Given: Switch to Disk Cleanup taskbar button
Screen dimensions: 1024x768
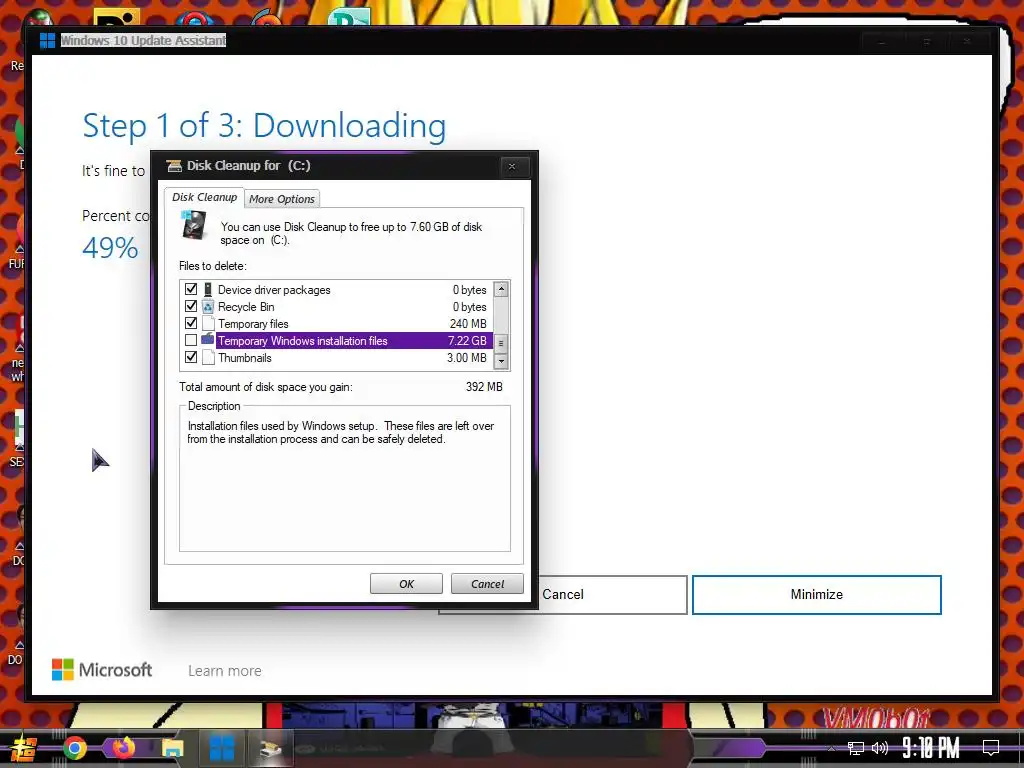Looking at the screenshot, I should 270,750.
